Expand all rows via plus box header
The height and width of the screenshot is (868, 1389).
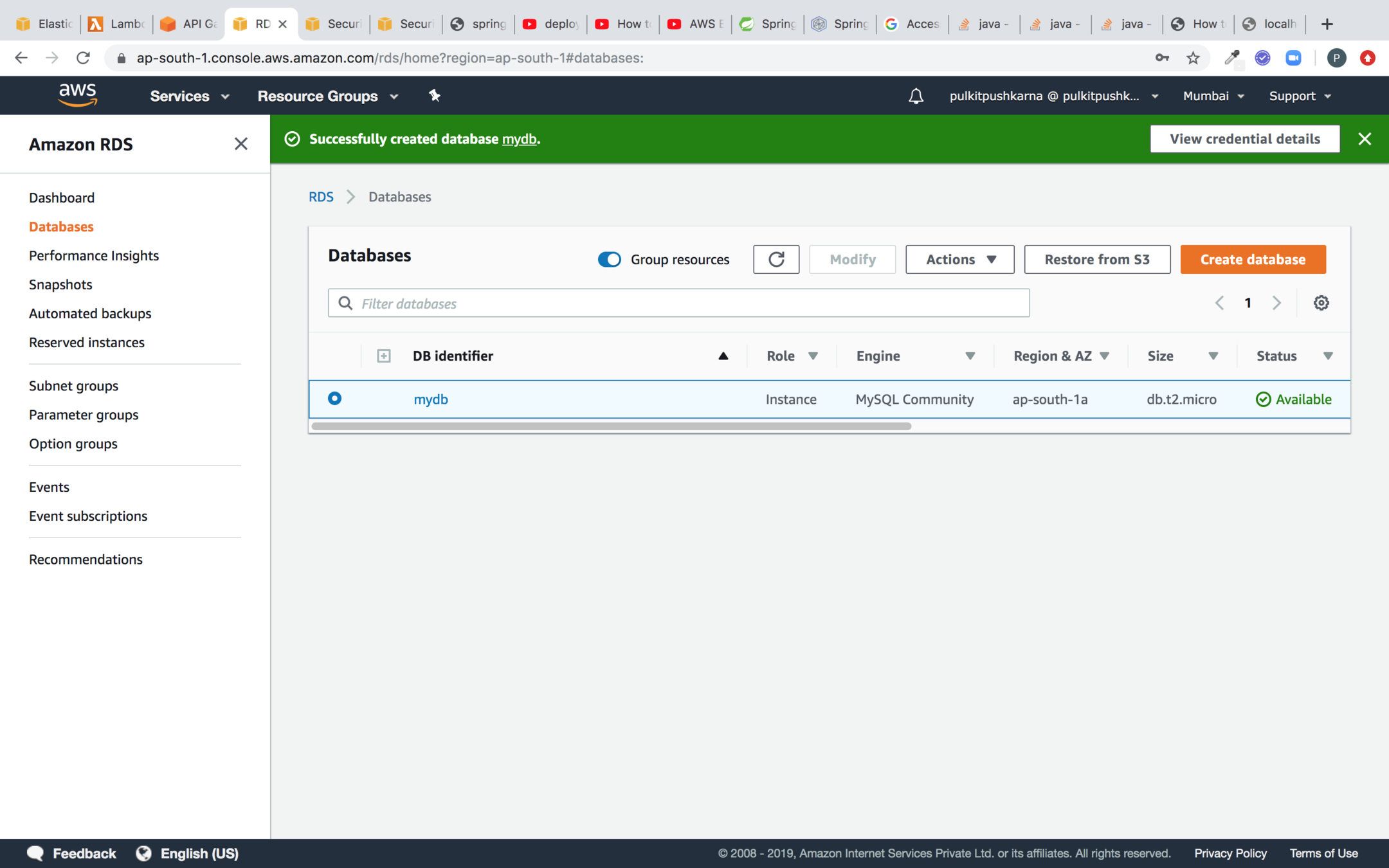(x=384, y=356)
